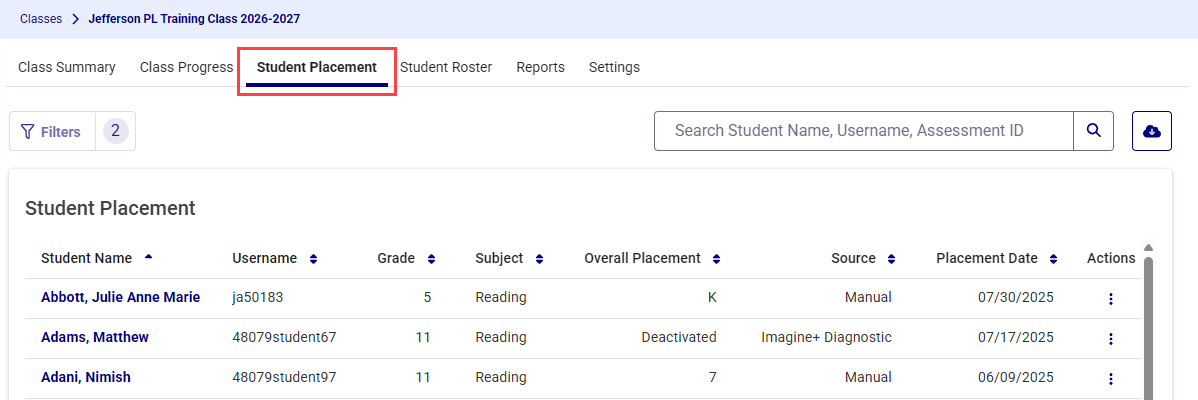Open student Adani, Nimish
Screen dimensions: 1198x400
click(86, 376)
